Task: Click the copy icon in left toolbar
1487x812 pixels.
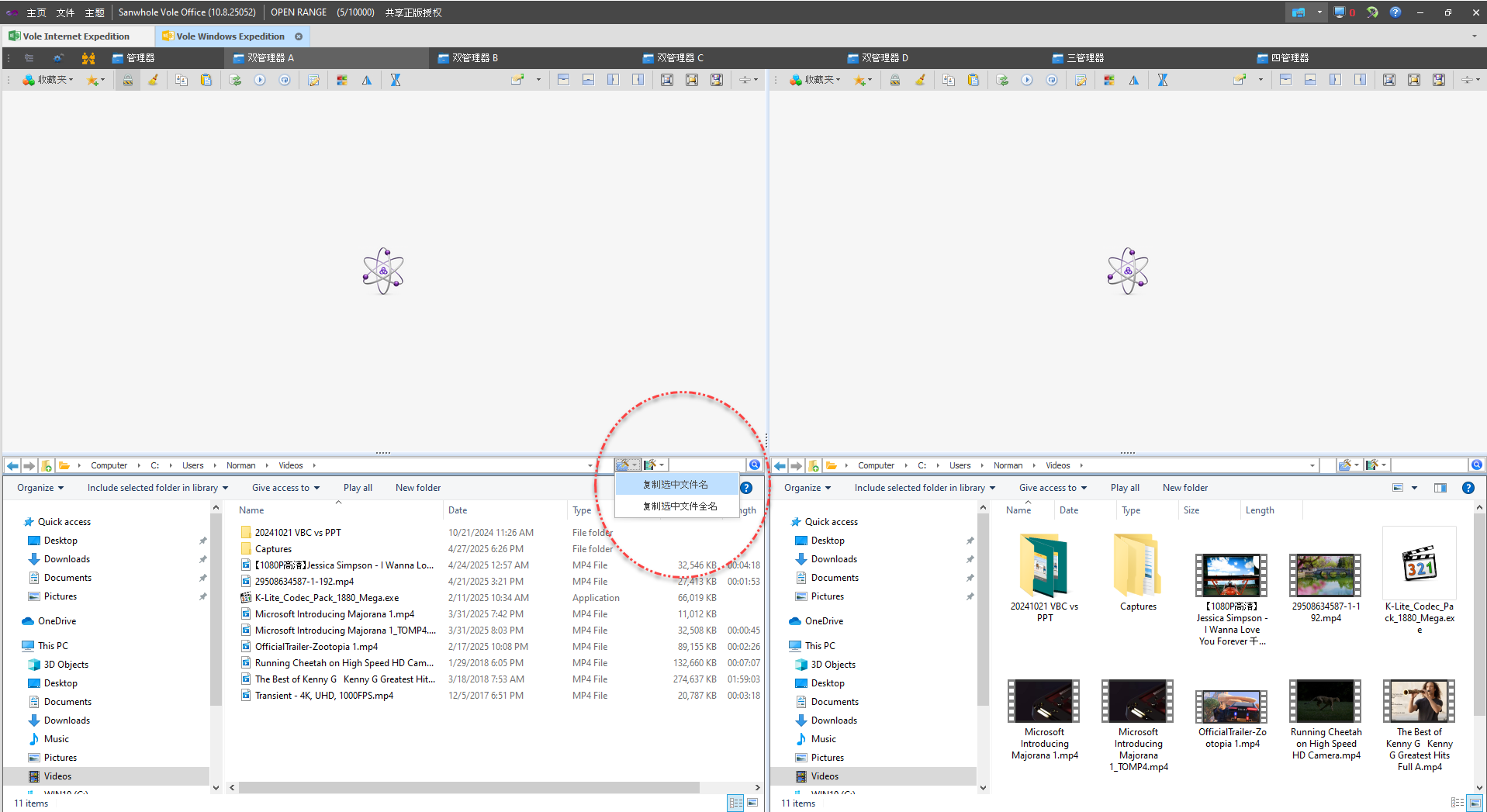Action: 182,80
